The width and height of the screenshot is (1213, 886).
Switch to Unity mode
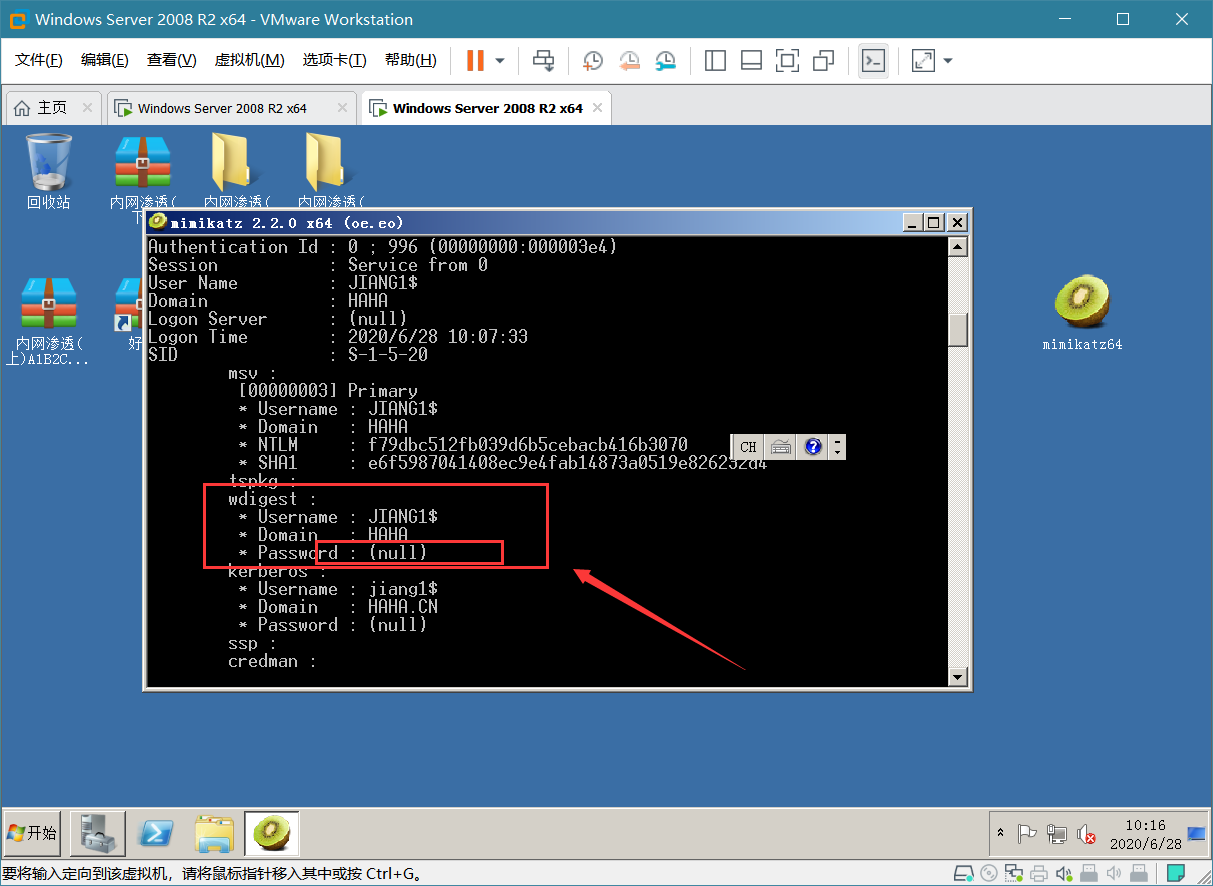(823, 61)
